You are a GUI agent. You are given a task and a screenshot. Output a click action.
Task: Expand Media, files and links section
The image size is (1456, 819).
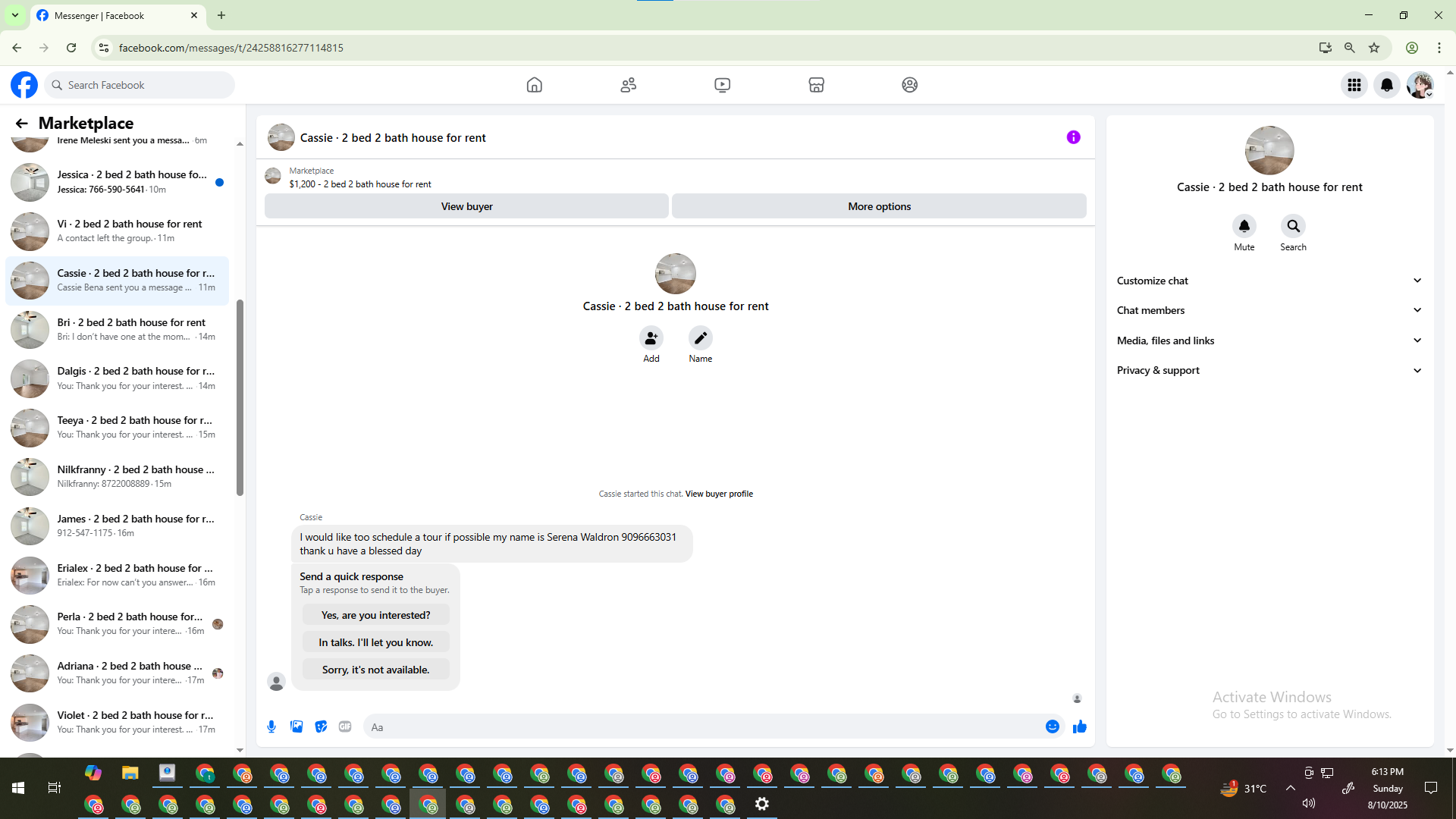tap(1269, 340)
